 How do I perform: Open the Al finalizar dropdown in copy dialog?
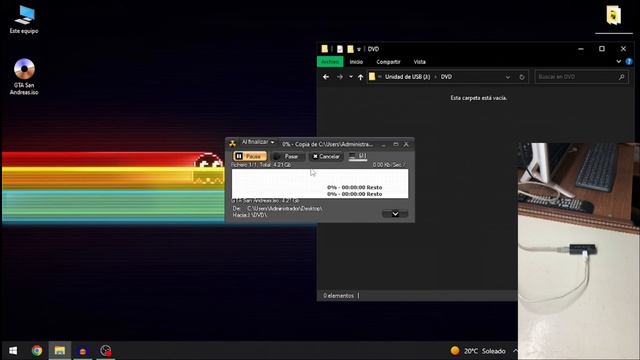[x=258, y=142]
